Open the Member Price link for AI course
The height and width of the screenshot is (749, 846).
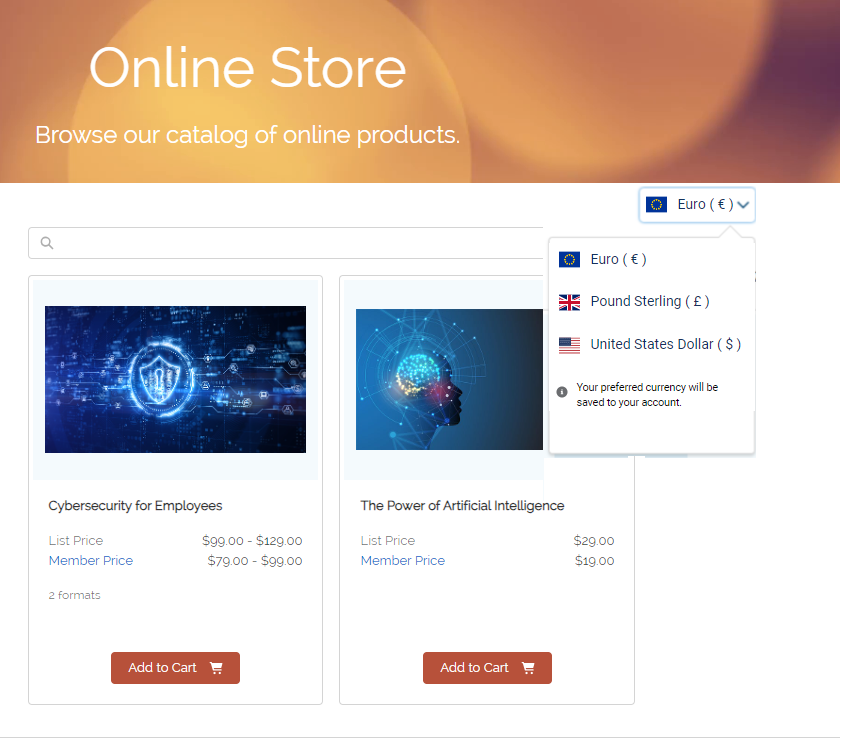(403, 561)
